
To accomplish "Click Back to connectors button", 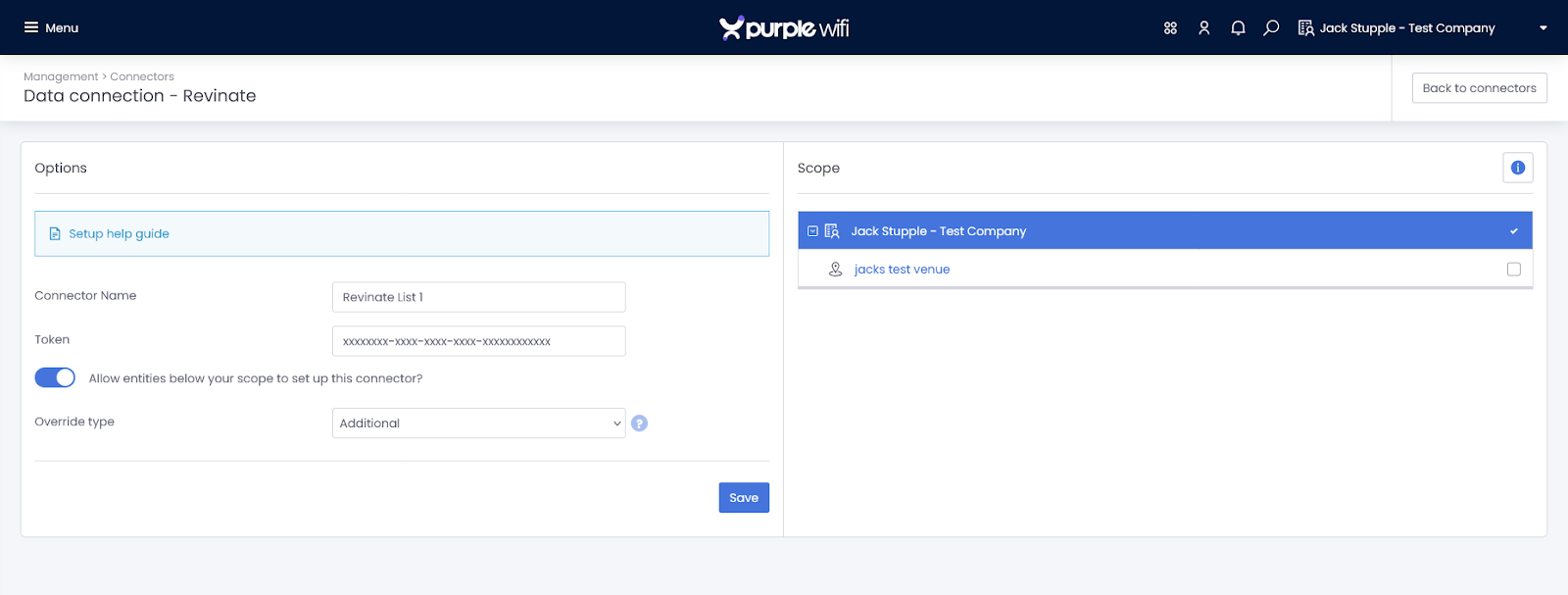I will (x=1479, y=88).
